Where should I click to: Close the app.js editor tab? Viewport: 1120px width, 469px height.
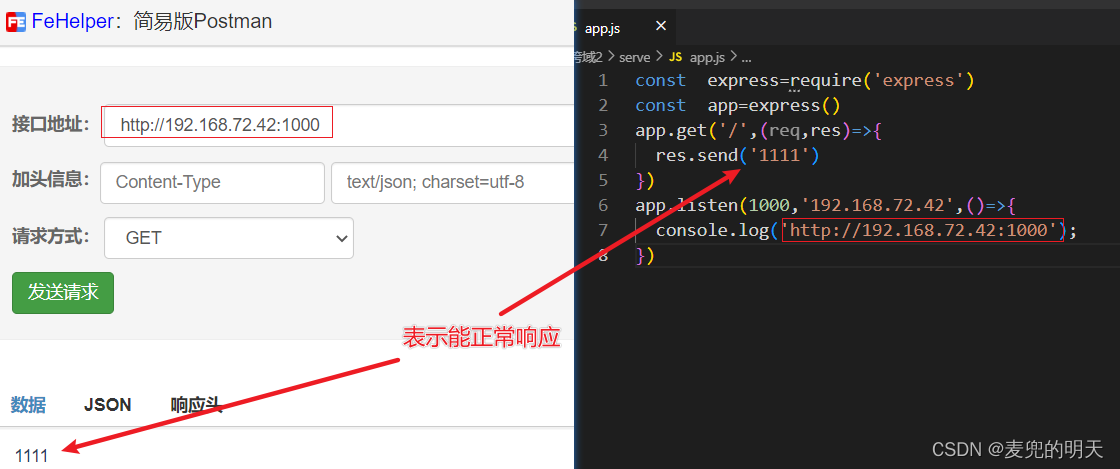661,26
